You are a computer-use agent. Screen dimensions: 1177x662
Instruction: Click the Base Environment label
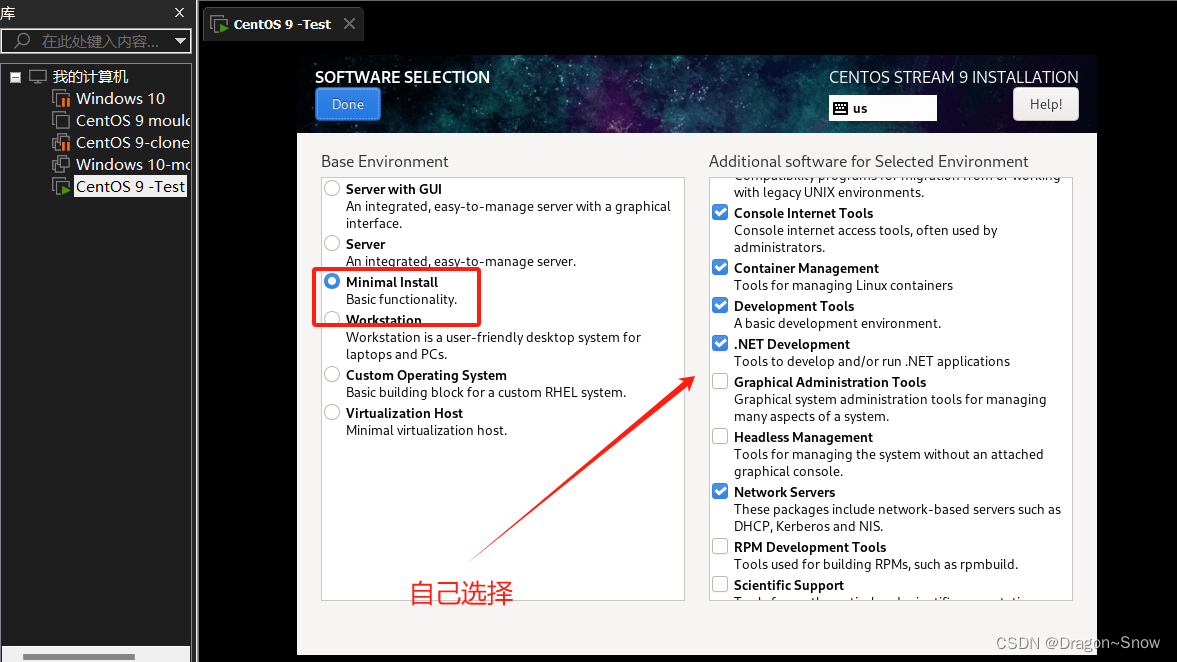(384, 161)
